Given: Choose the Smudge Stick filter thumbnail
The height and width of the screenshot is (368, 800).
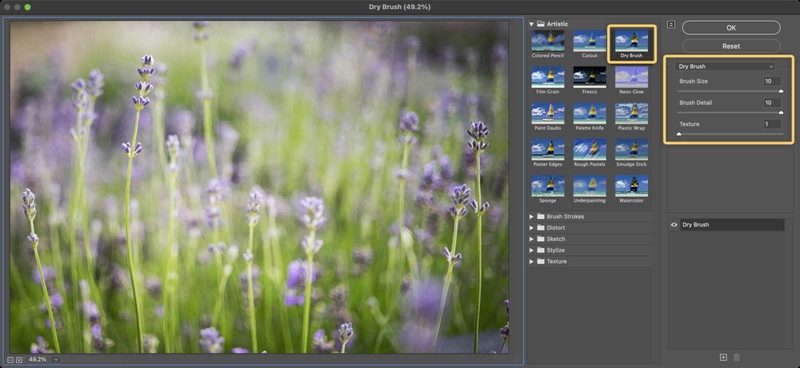Looking at the screenshot, I should pyautogui.click(x=631, y=150).
